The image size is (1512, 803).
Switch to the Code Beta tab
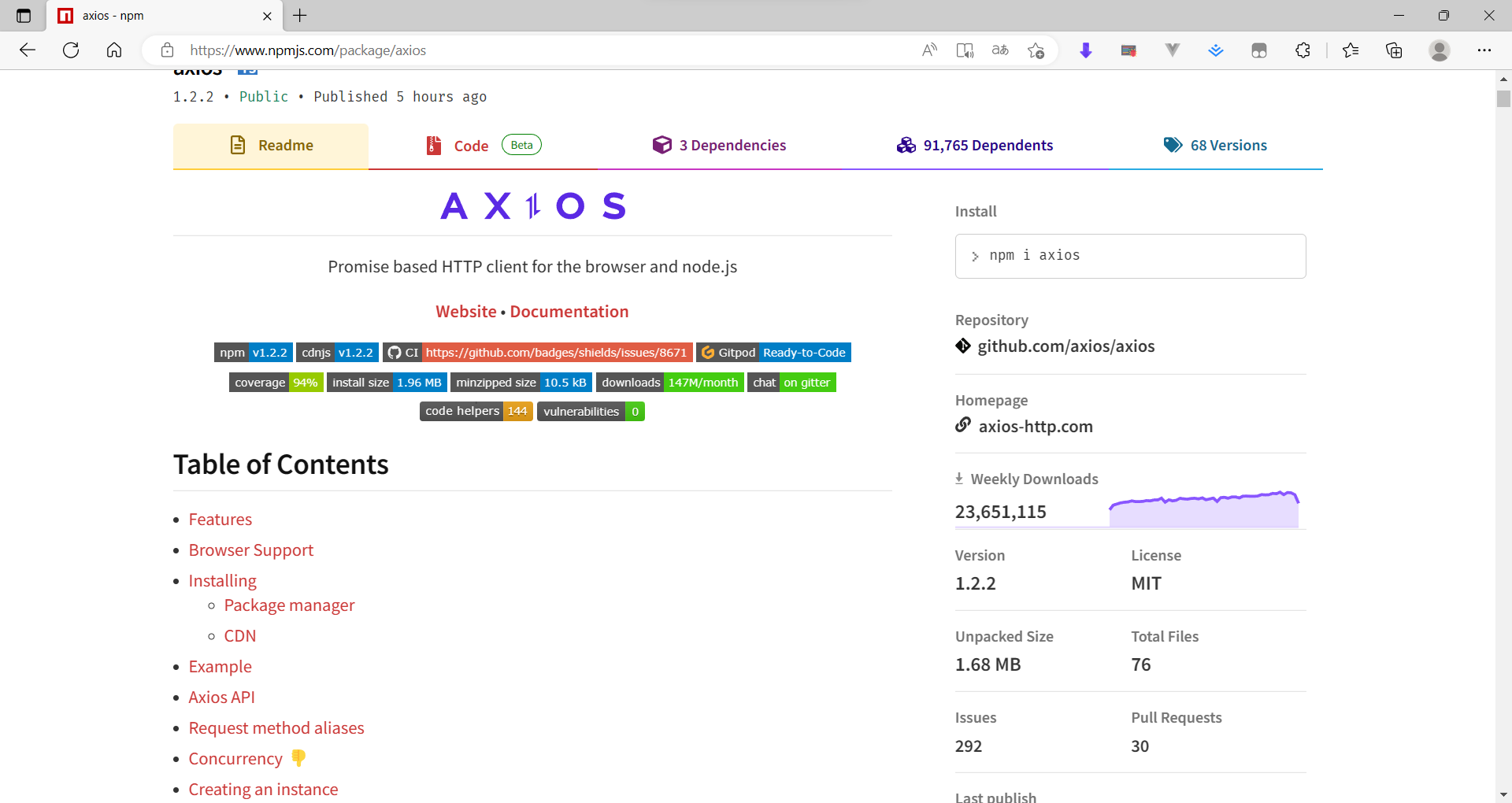[471, 145]
